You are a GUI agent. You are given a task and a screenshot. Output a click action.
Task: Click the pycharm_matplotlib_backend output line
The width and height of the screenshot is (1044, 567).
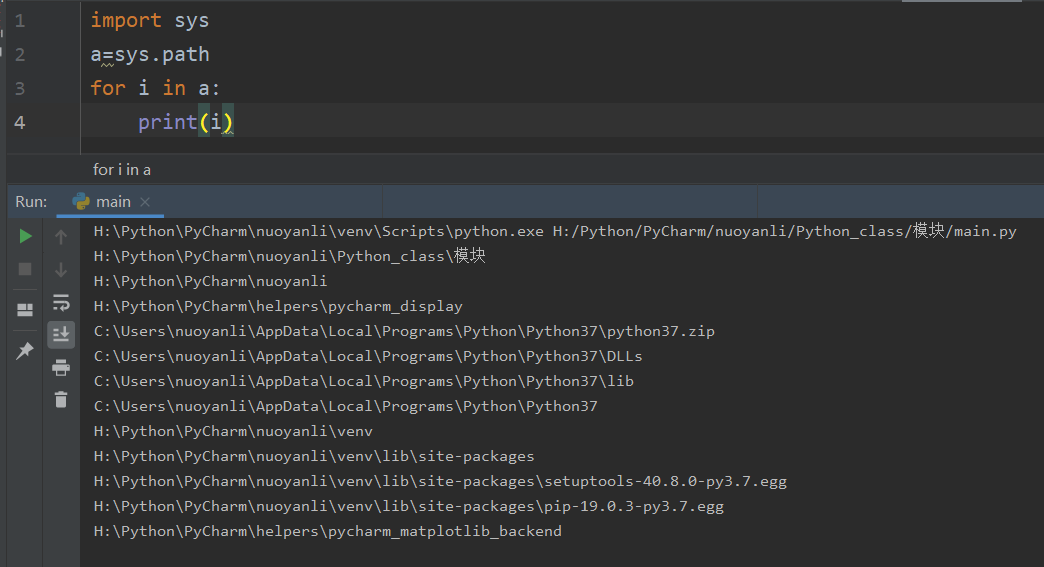(328, 531)
